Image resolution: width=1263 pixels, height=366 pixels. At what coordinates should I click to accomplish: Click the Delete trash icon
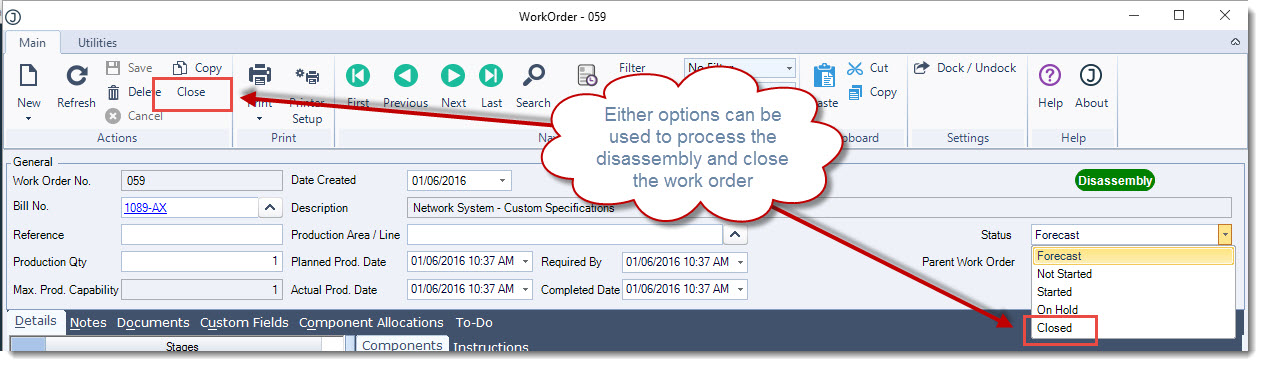coord(114,92)
